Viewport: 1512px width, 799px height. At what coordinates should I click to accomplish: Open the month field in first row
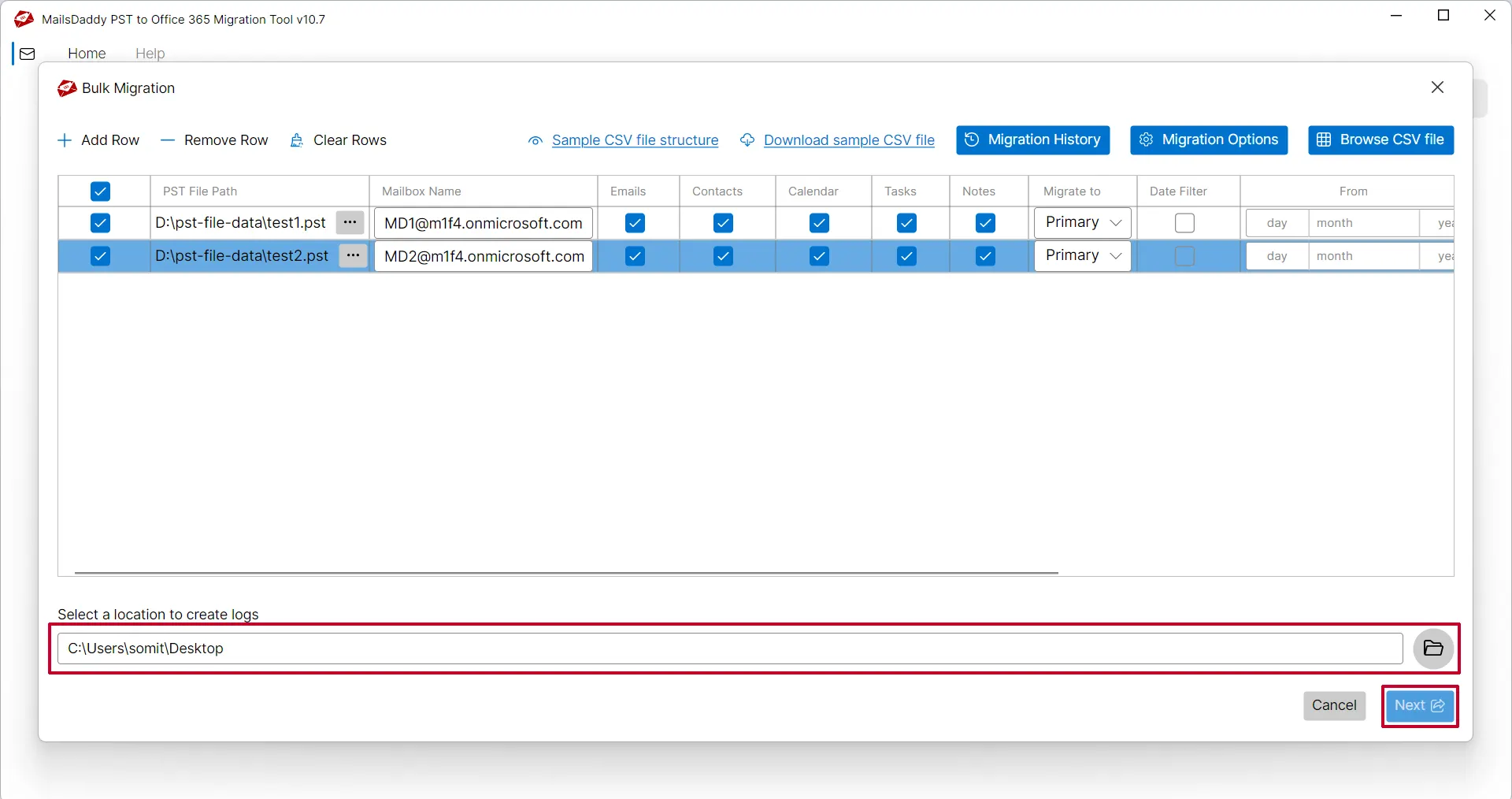pos(1362,223)
